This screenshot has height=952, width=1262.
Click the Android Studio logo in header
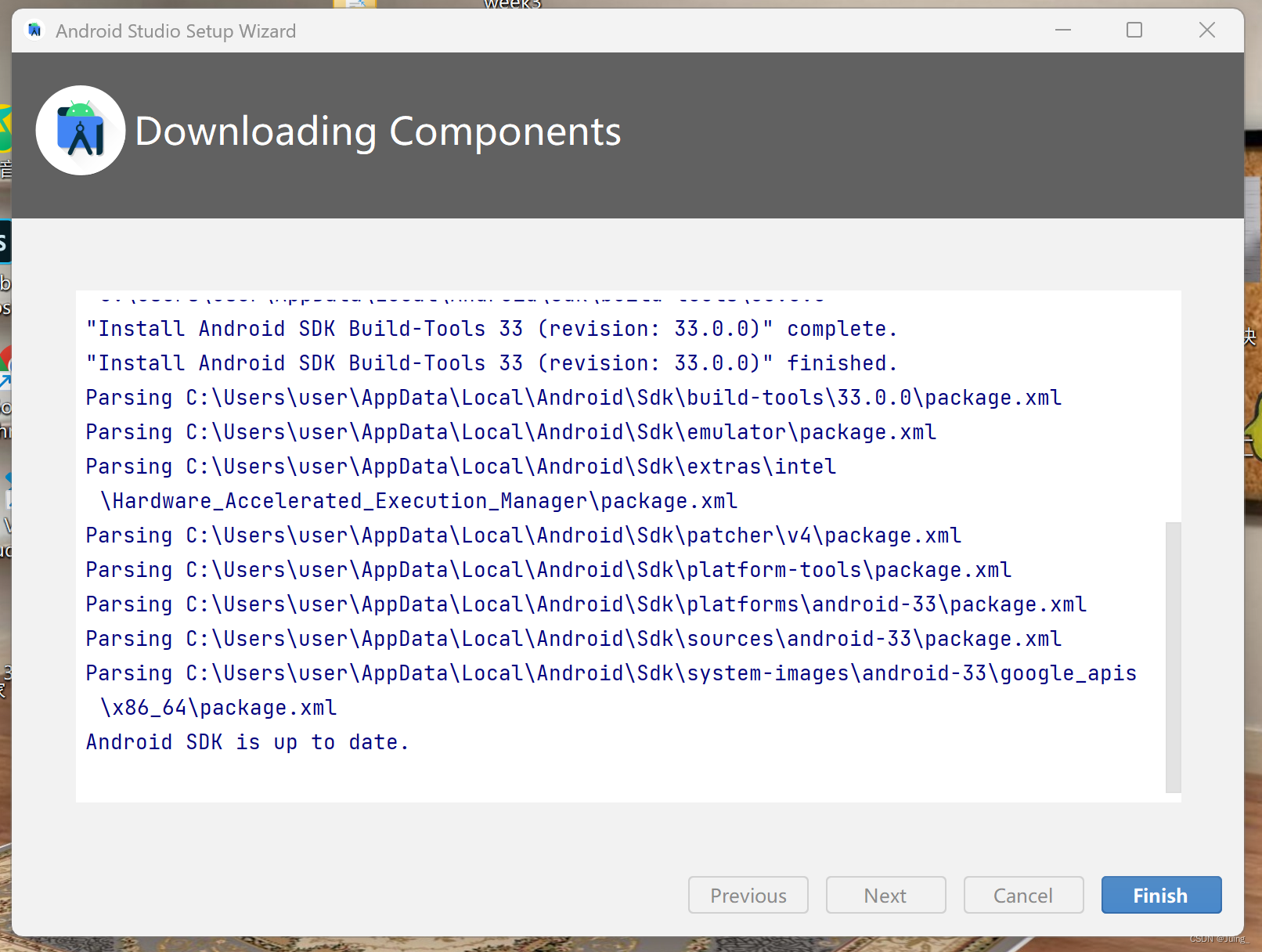pyautogui.click(x=81, y=131)
